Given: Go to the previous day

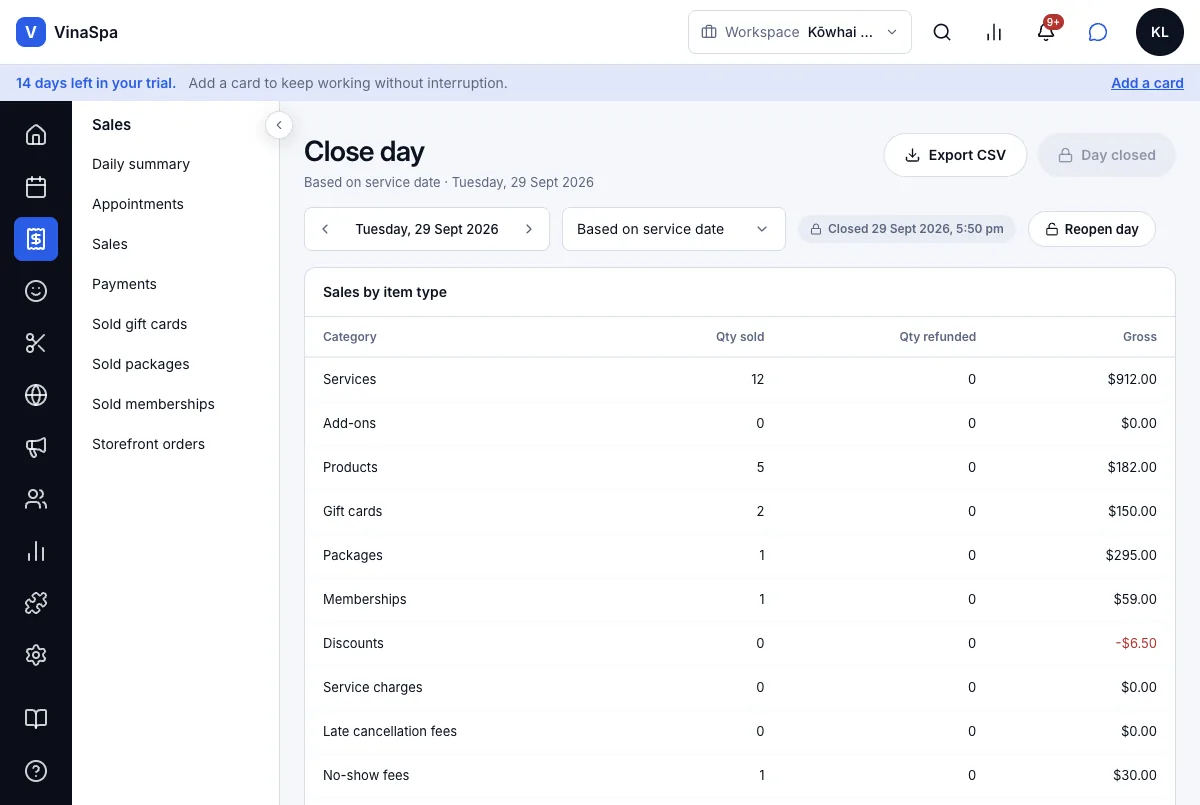Looking at the screenshot, I should click(325, 229).
